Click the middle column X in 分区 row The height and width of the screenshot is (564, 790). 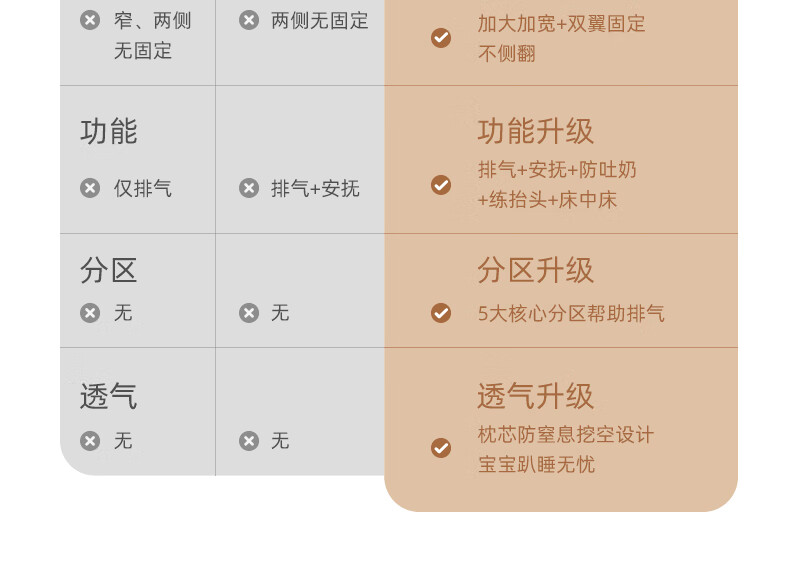coord(249,313)
